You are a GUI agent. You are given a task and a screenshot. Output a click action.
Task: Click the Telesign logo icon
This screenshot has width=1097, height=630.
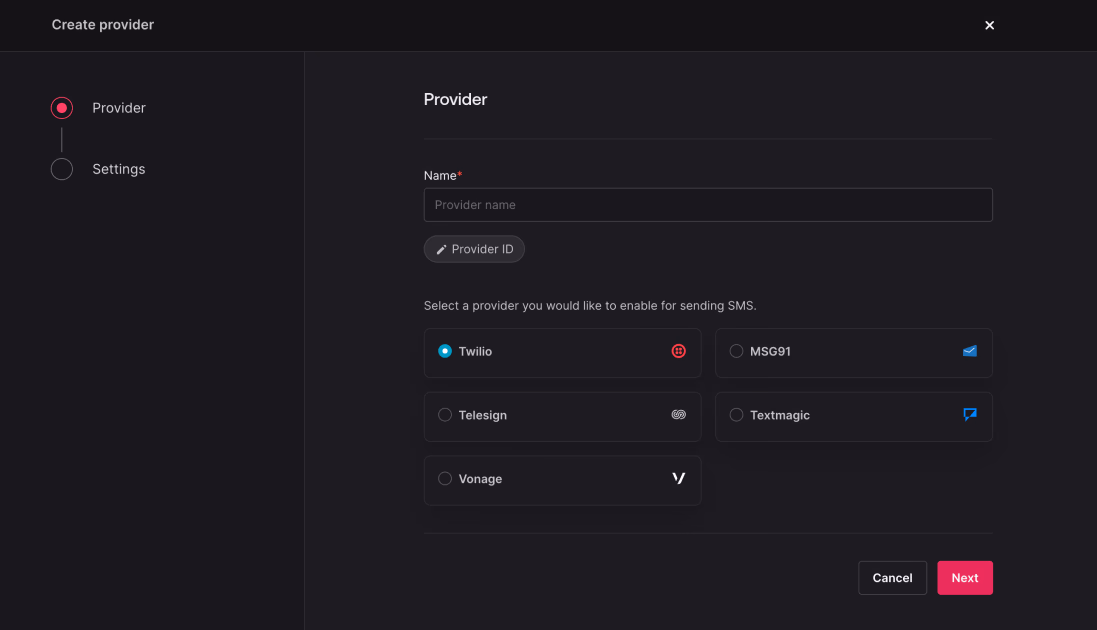click(679, 415)
